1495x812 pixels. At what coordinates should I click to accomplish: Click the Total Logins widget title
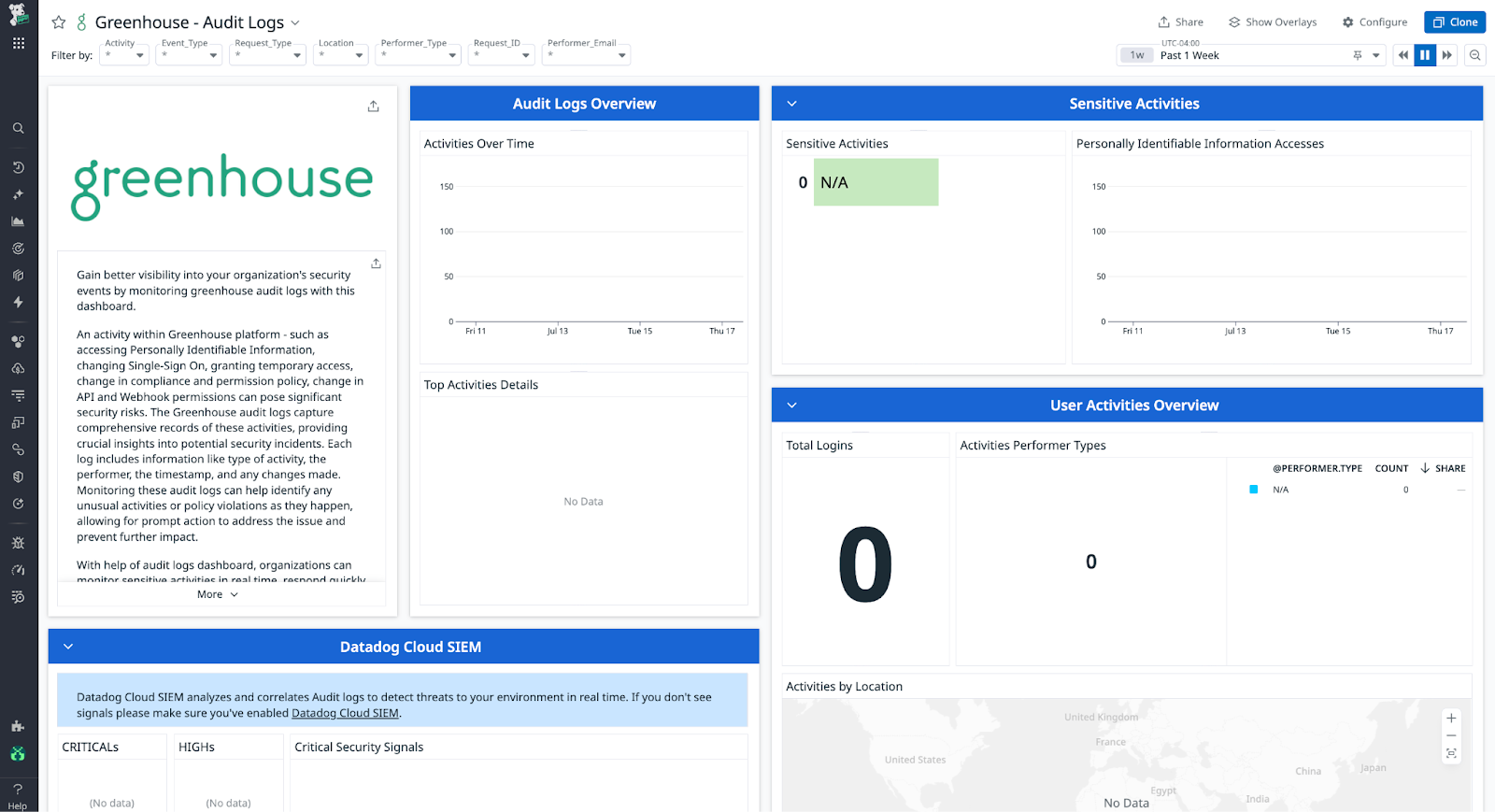point(819,446)
